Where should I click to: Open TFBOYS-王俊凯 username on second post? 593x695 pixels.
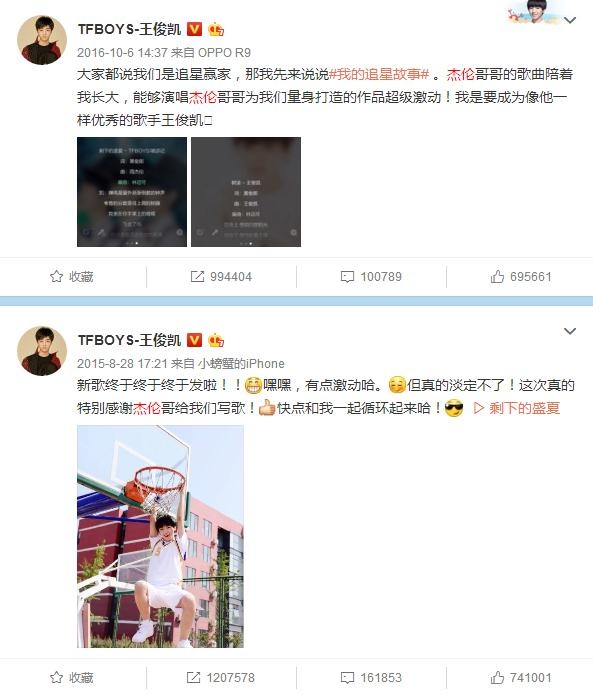129,340
